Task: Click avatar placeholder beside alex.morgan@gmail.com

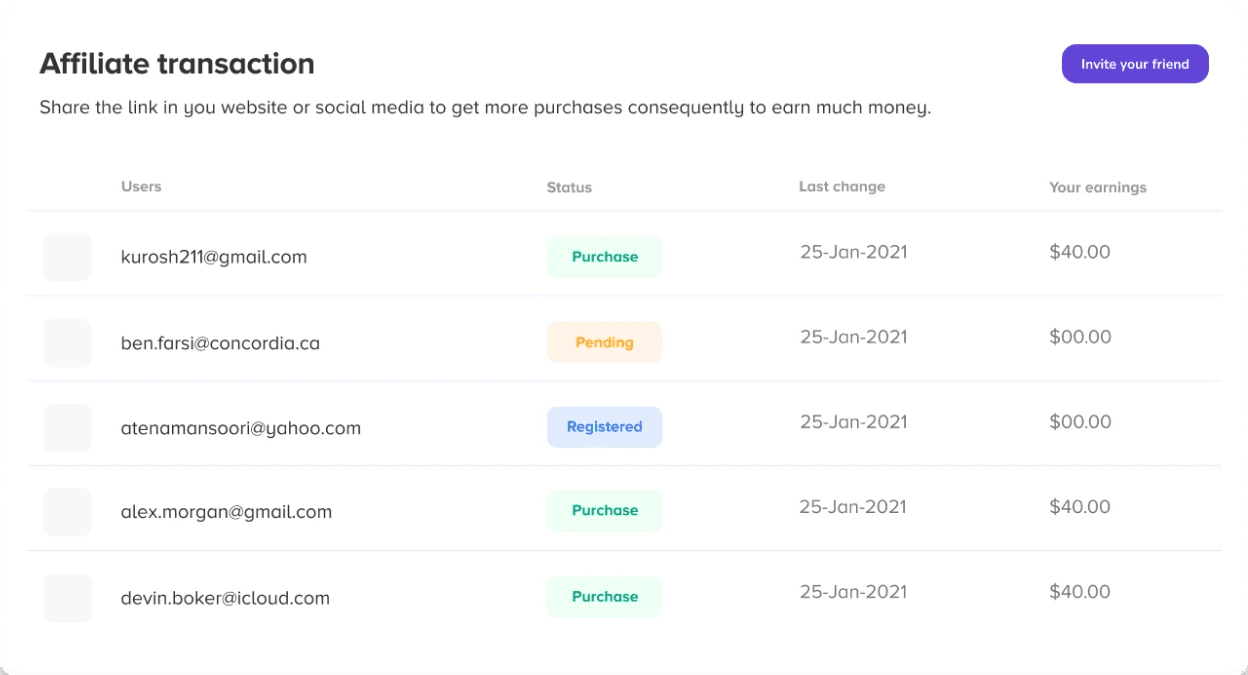Action: (67, 512)
